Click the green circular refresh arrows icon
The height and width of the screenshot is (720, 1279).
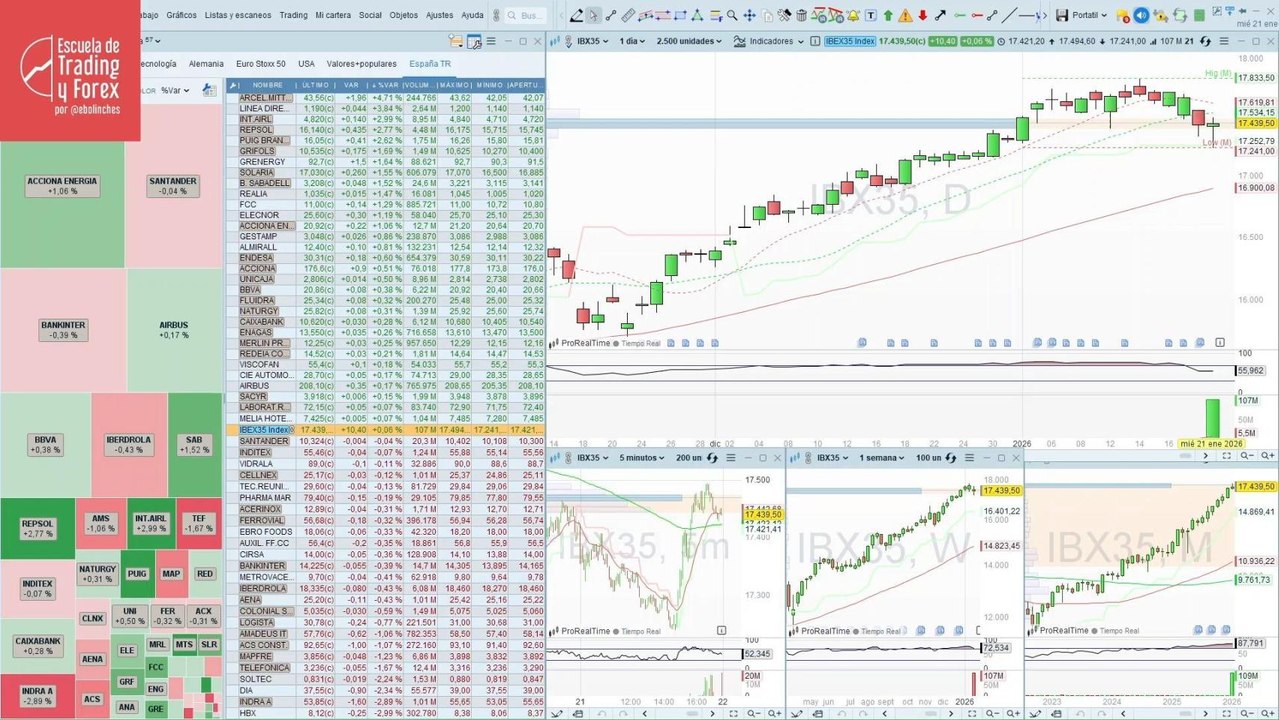(x=1179, y=15)
